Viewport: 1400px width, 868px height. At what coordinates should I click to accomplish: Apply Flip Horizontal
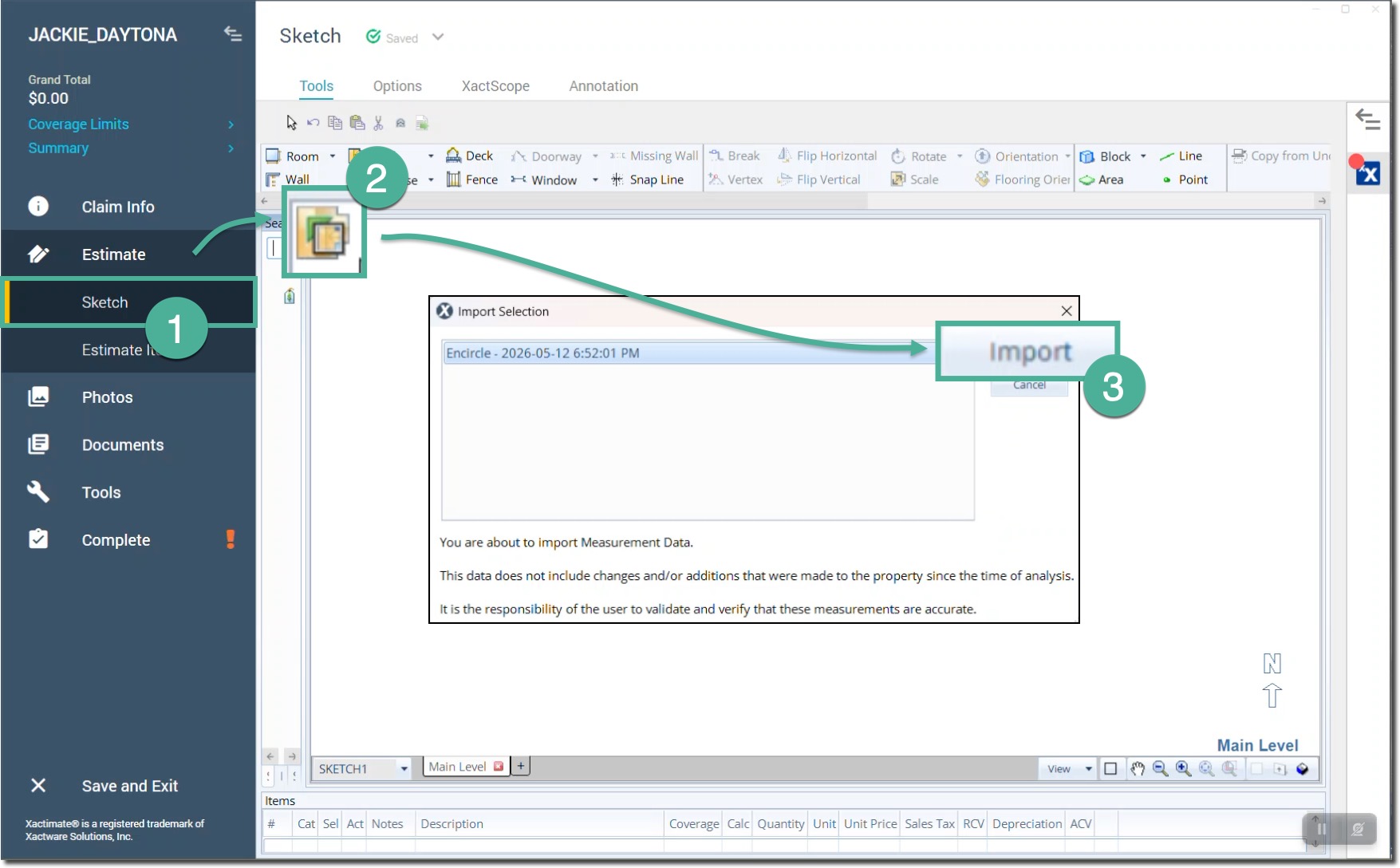tap(827, 156)
